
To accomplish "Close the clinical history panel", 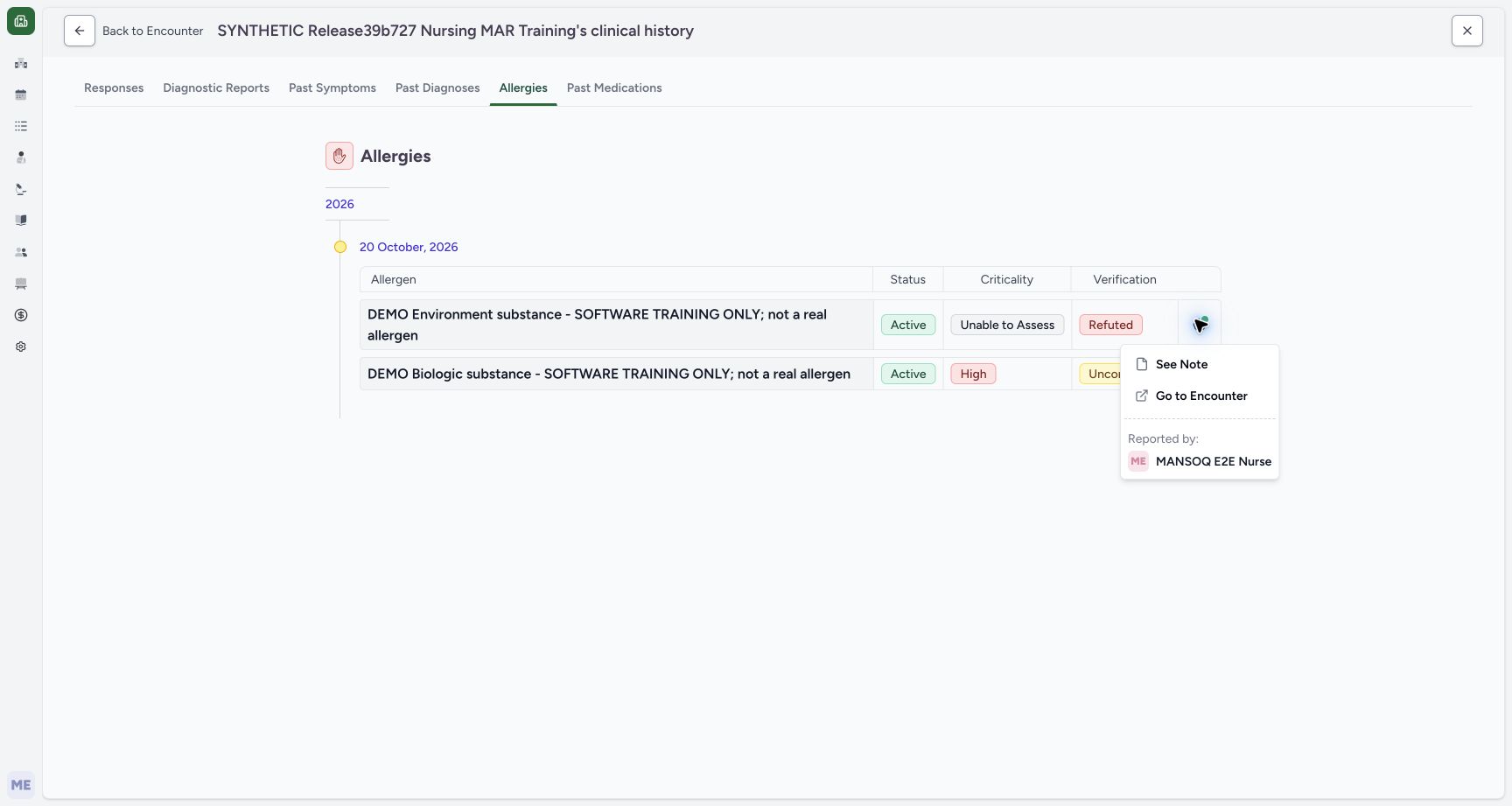I will click(x=1467, y=31).
